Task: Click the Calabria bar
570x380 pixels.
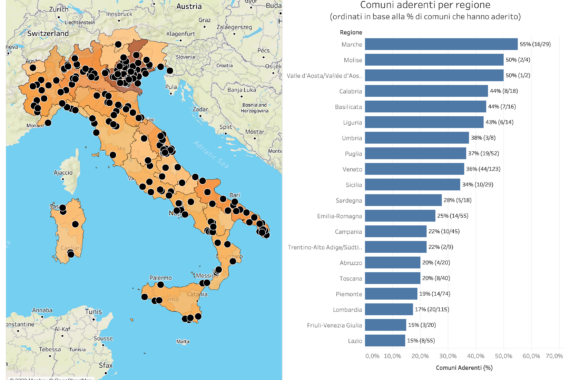Action: [426, 91]
